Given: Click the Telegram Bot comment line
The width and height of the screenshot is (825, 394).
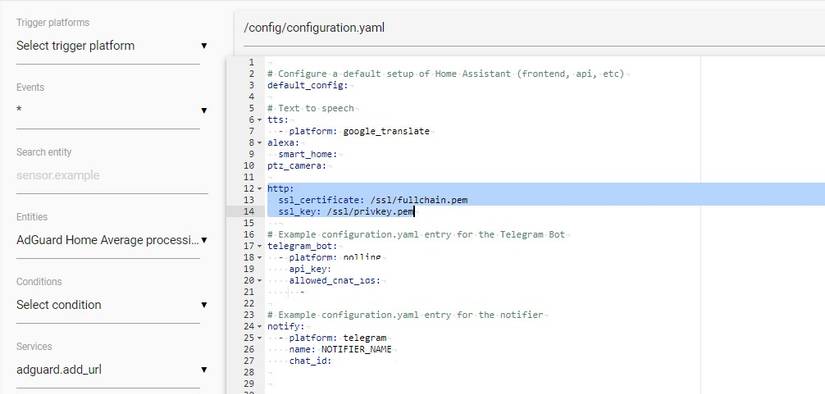Looking at the screenshot, I should point(416,235).
